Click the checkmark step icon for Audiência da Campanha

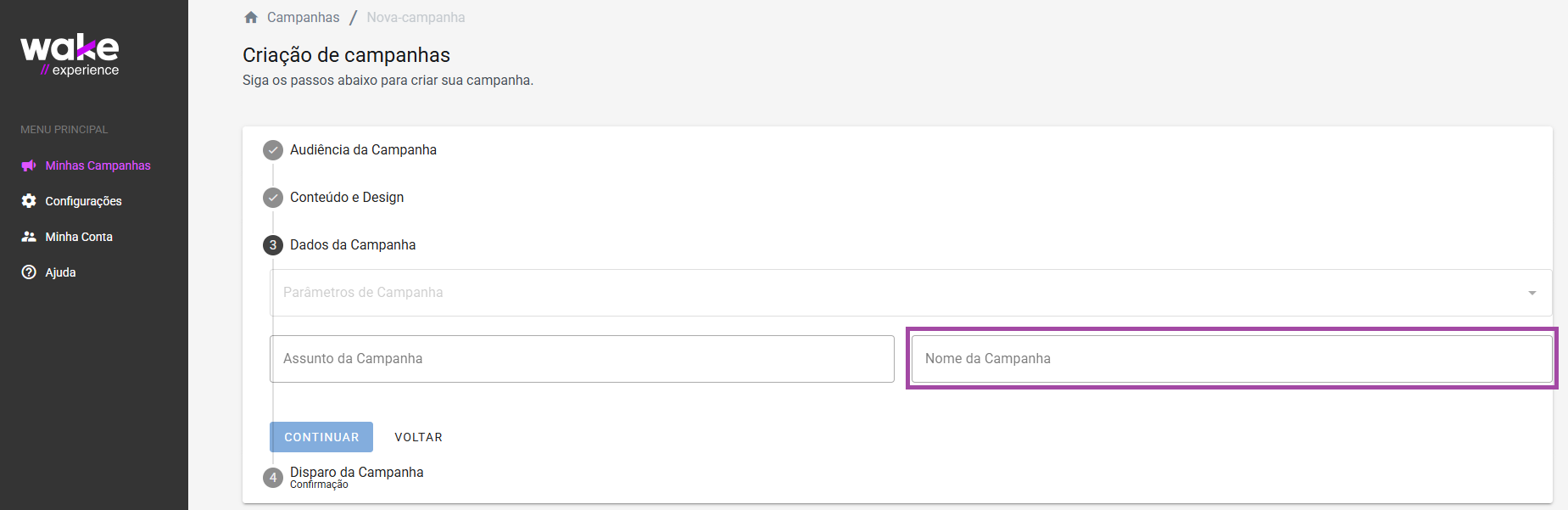273,150
